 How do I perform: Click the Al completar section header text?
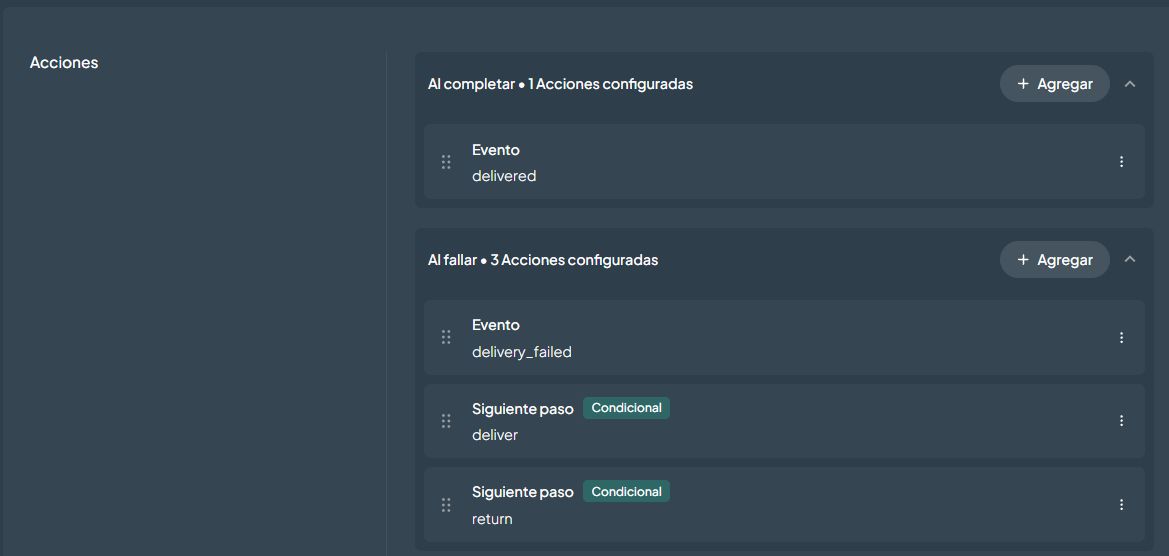(561, 84)
